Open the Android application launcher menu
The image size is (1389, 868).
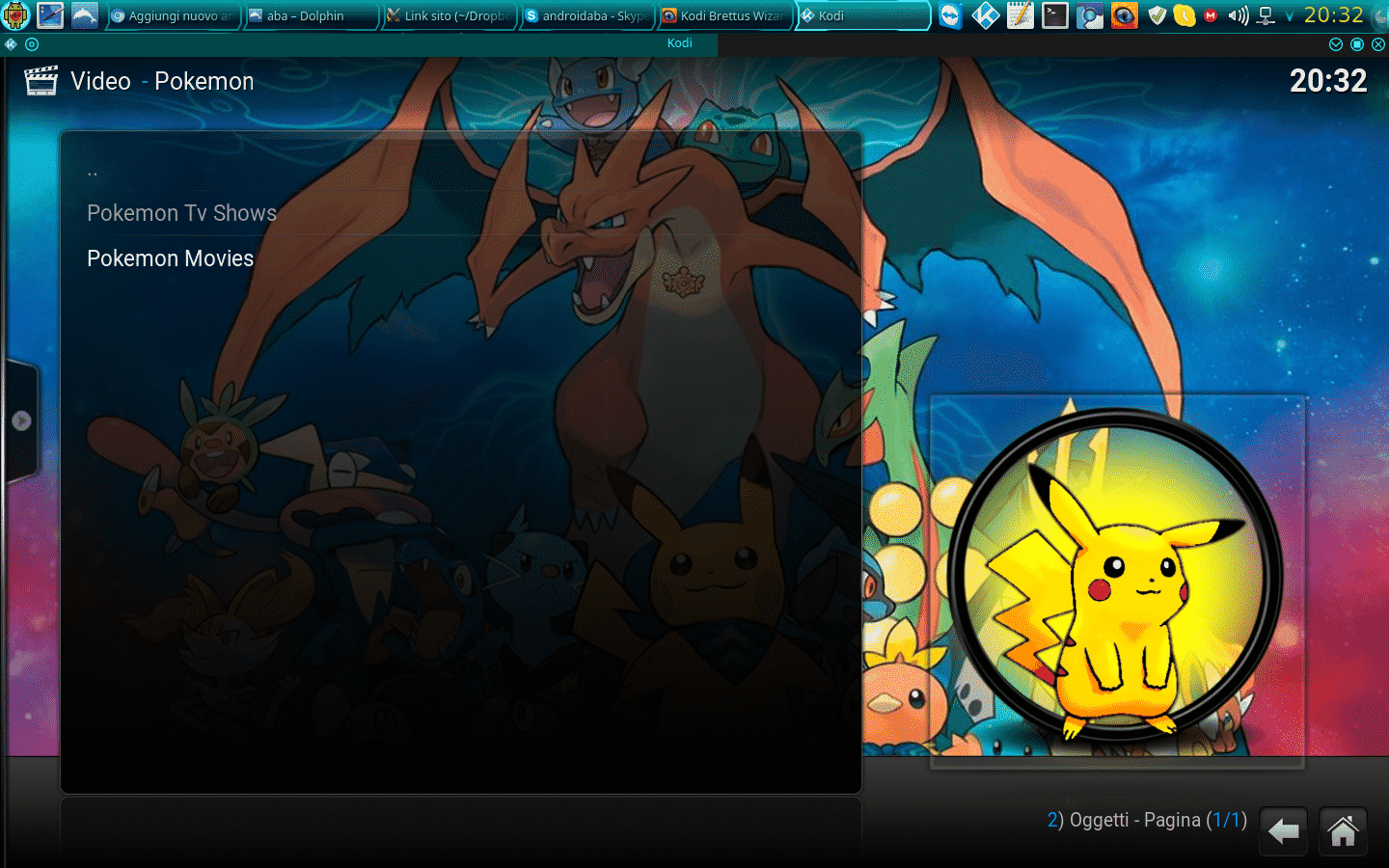coord(16,15)
